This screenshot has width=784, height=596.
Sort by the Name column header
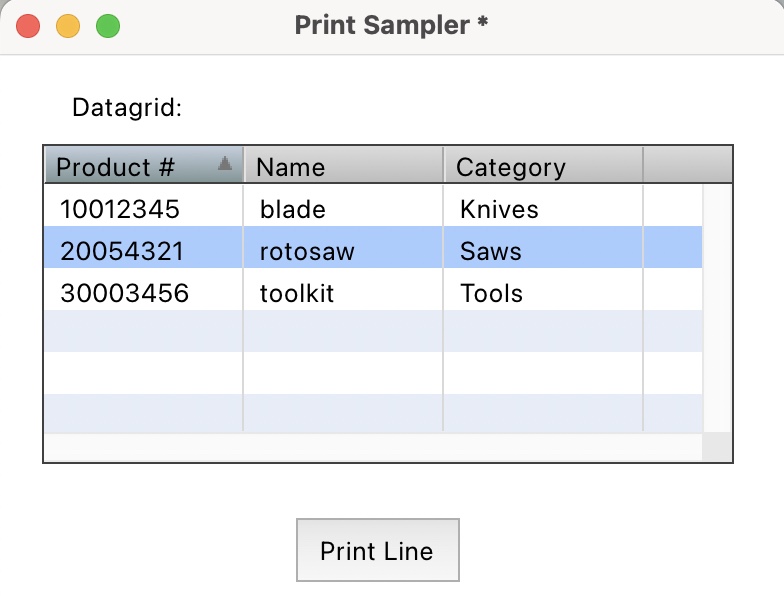point(343,166)
